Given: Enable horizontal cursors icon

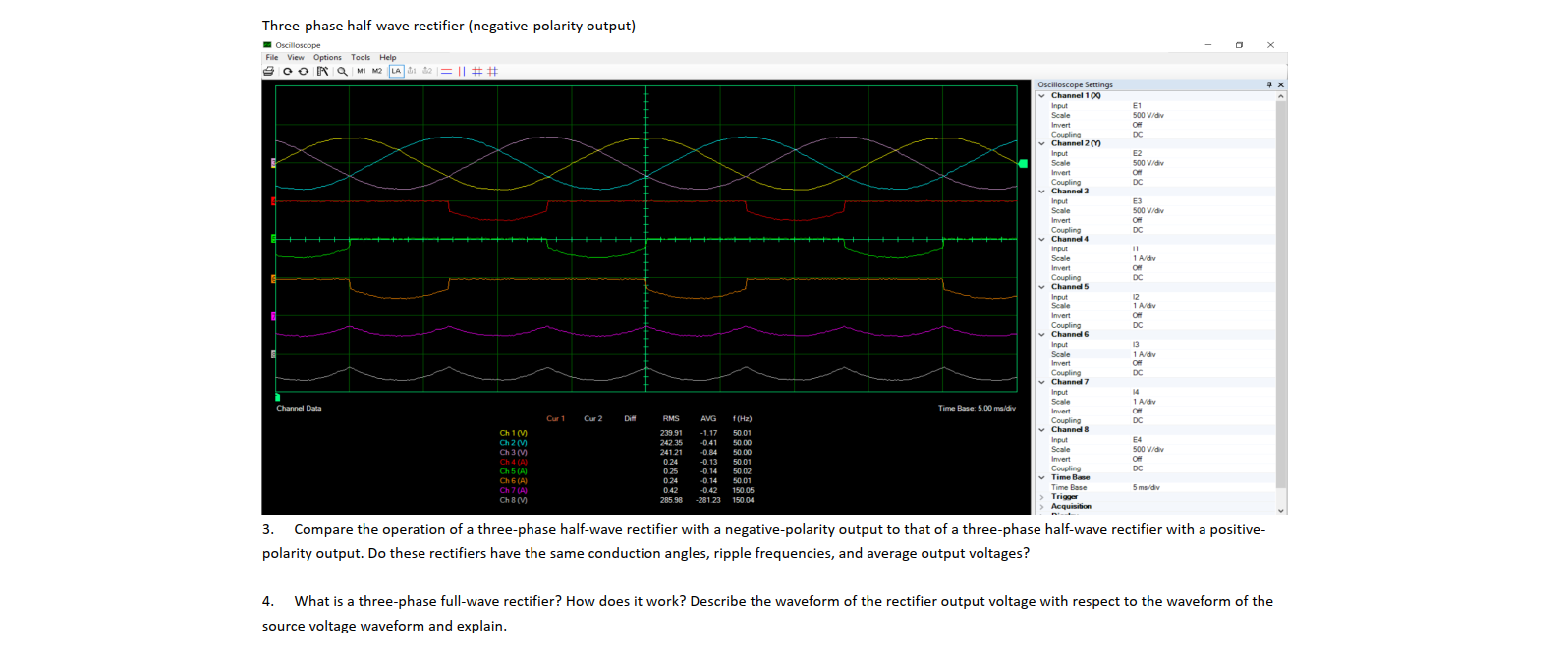Looking at the screenshot, I should tap(446, 71).
